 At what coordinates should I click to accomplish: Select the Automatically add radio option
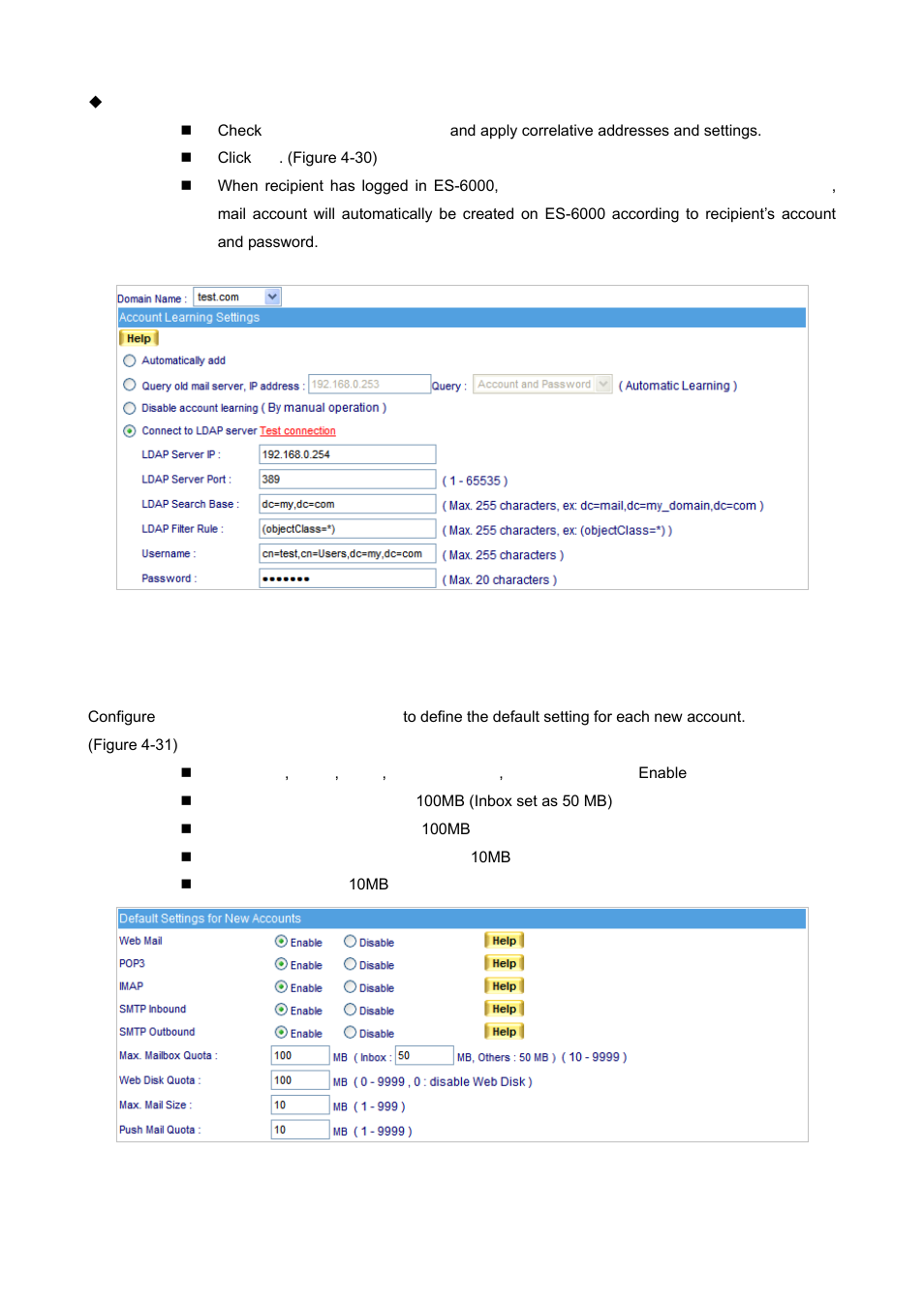[129, 360]
